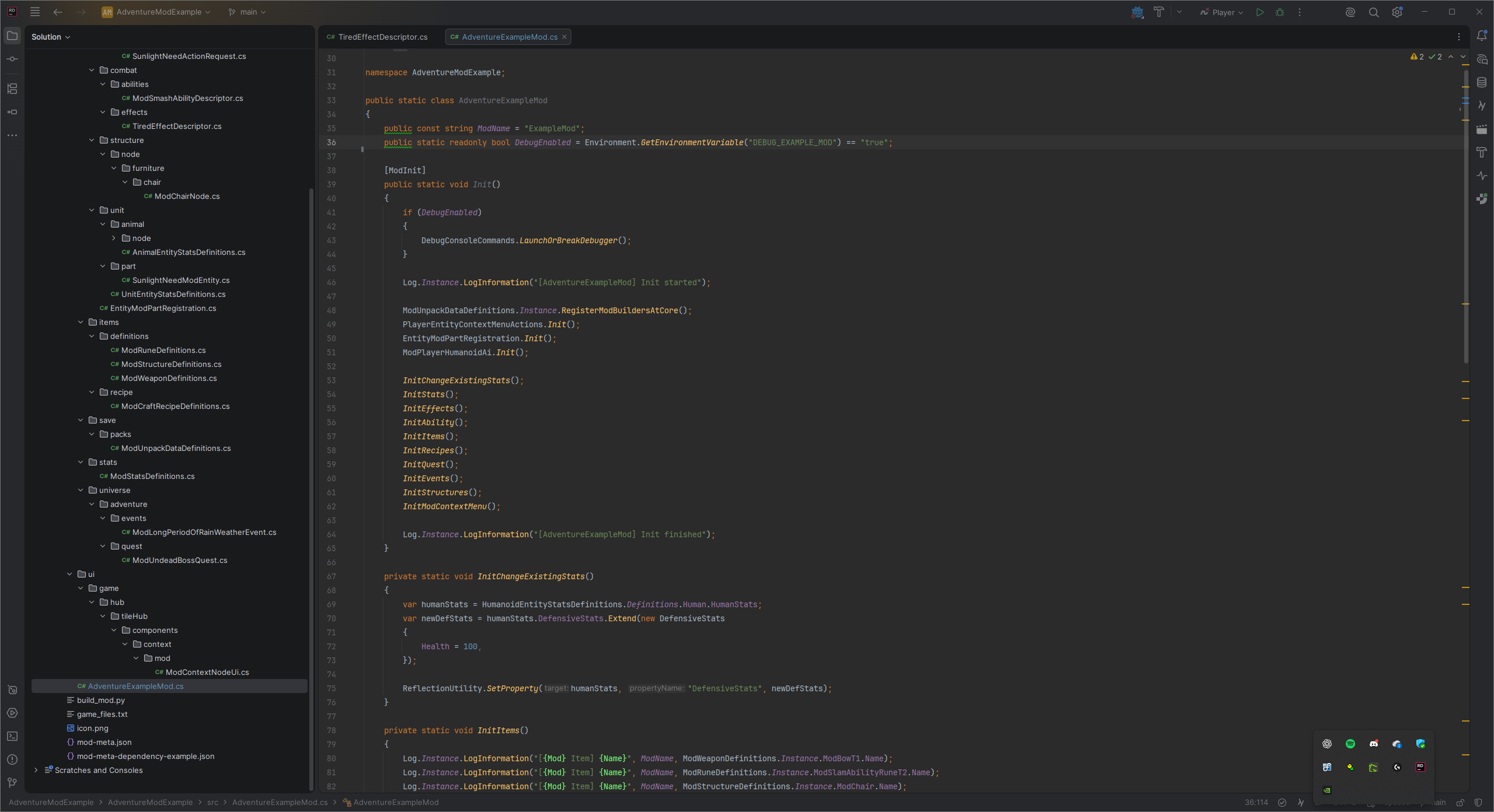Collapse the items folder
Image resolution: width=1494 pixels, height=812 pixels.
point(81,322)
